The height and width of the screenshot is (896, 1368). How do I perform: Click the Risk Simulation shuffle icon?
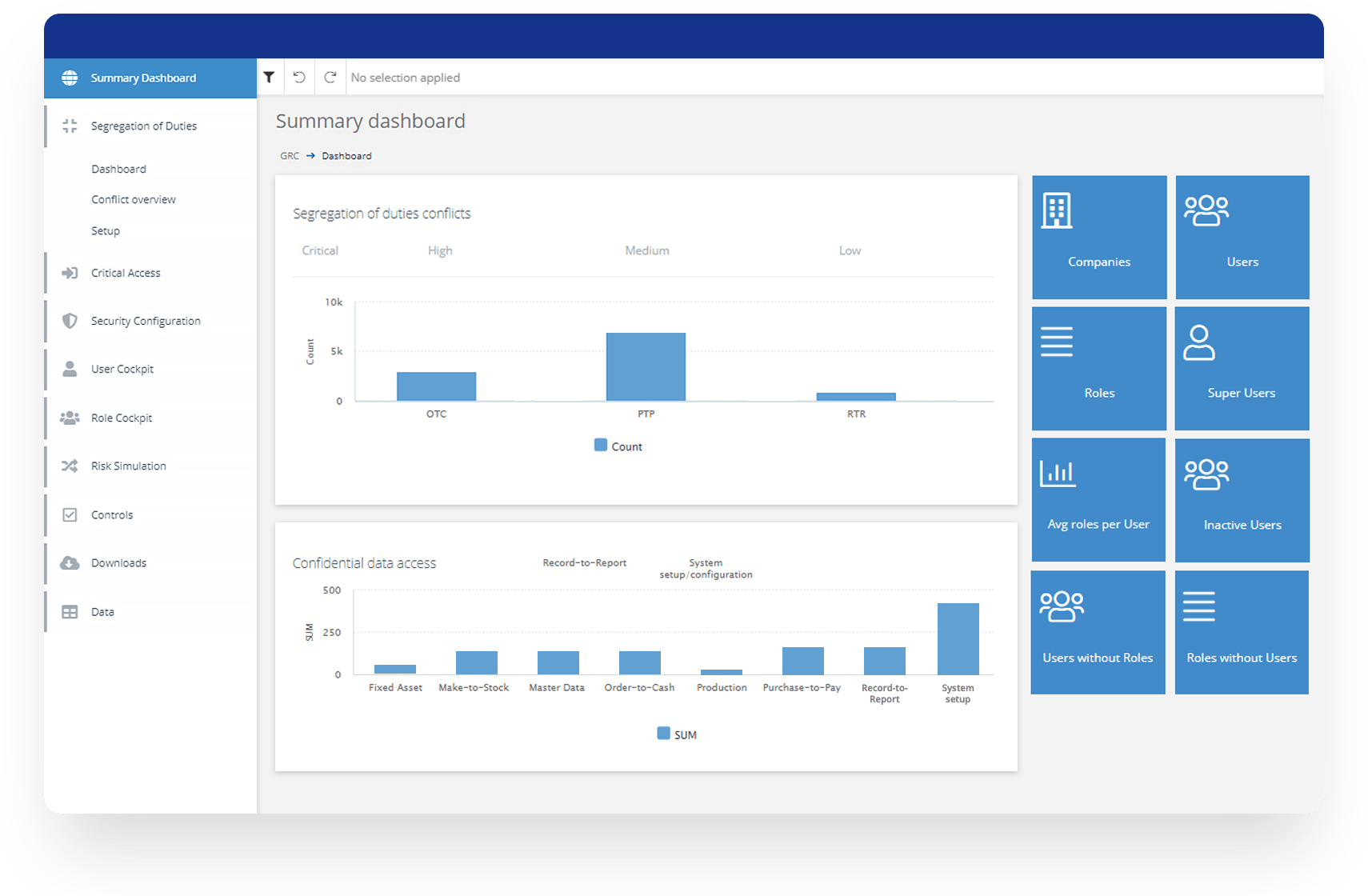69,466
